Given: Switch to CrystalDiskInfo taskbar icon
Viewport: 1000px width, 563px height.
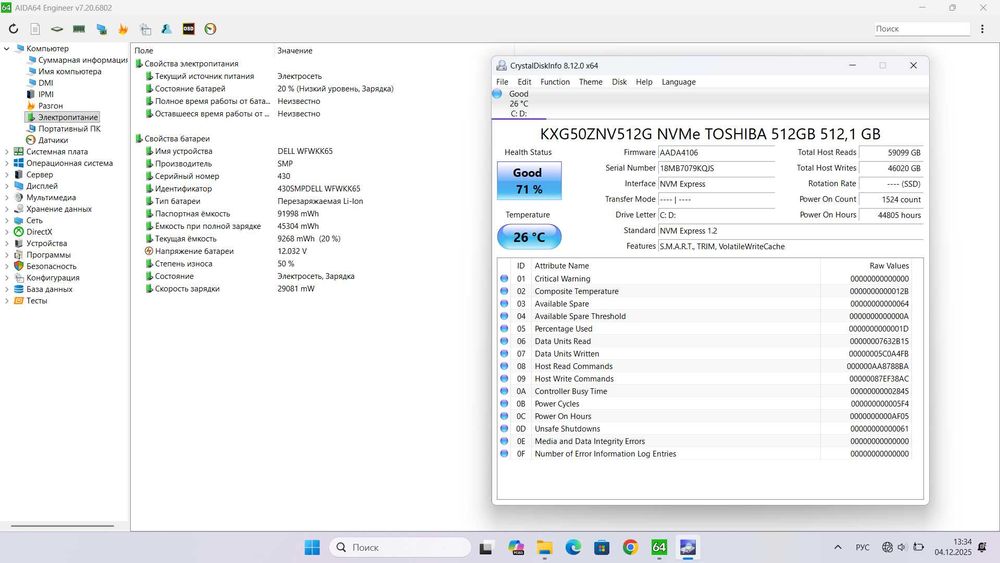Looking at the screenshot, I should click(x=688, y=547).
